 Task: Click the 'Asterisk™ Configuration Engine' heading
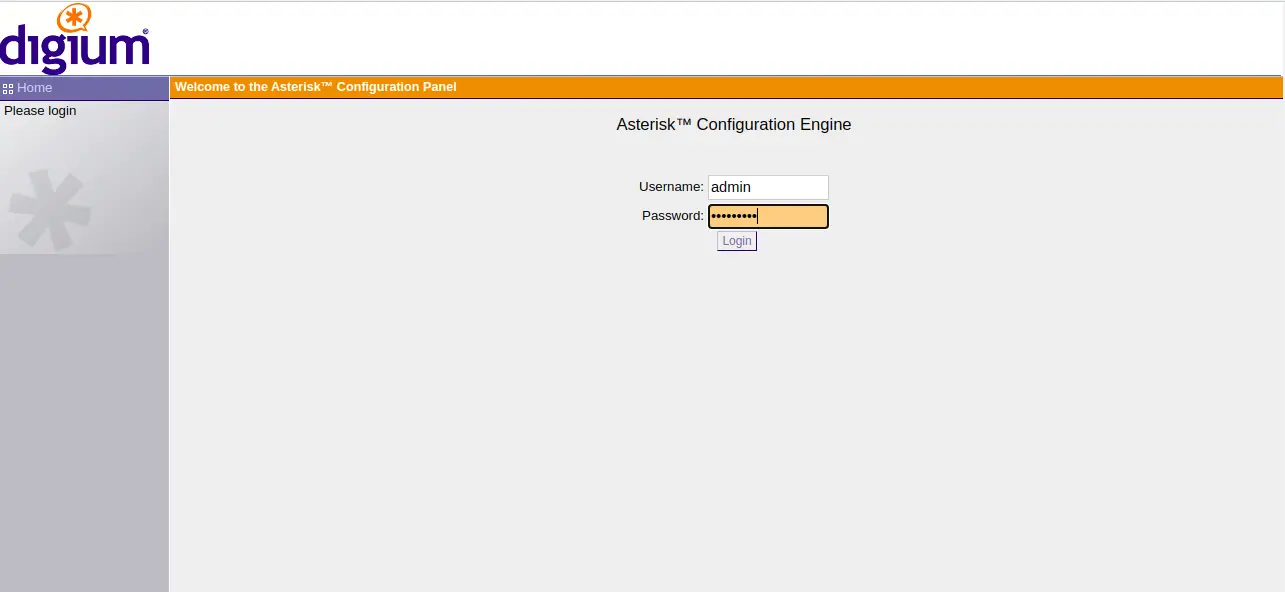pos(734,125)
